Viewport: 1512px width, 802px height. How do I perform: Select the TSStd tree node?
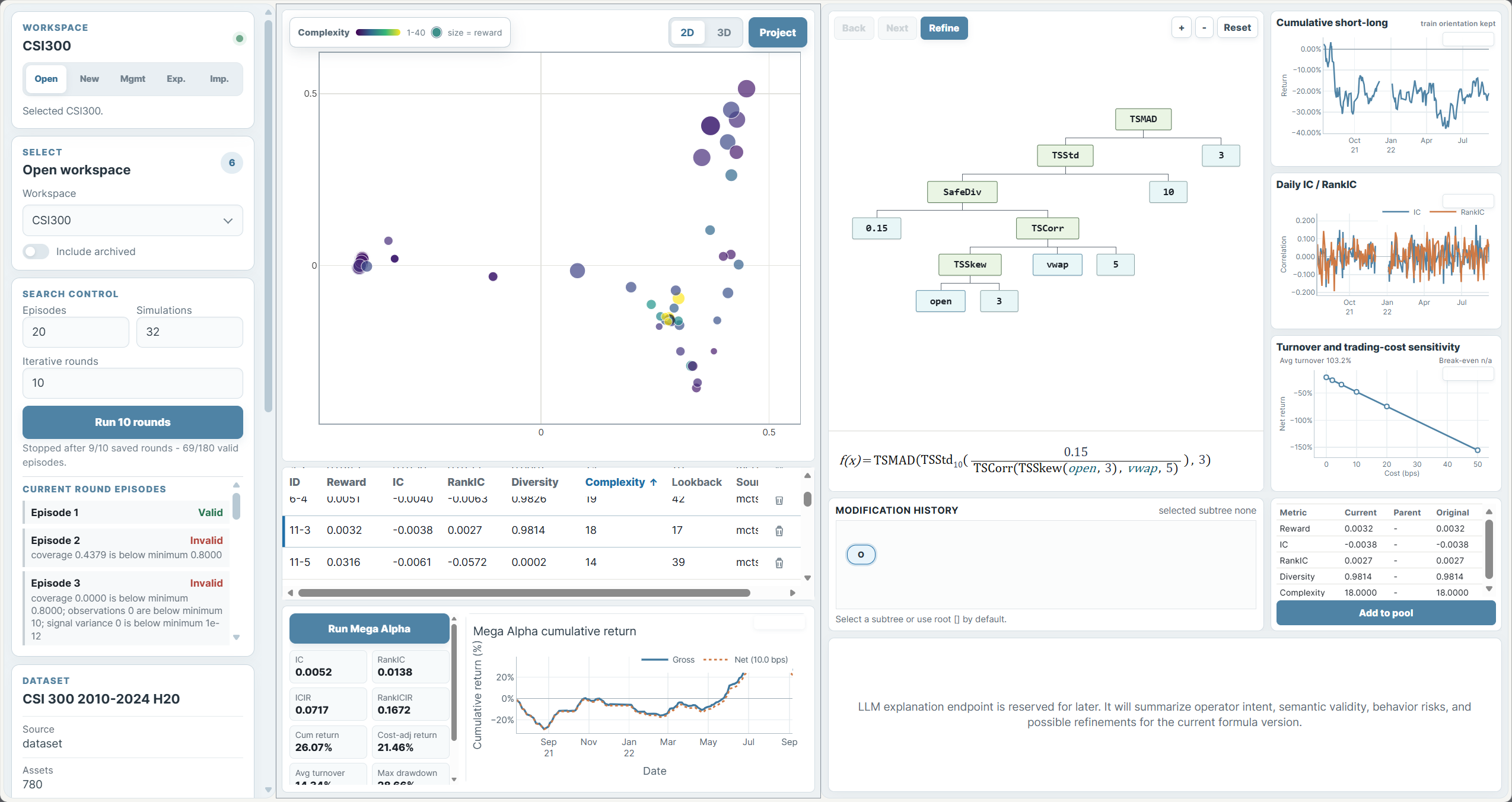1065,155
